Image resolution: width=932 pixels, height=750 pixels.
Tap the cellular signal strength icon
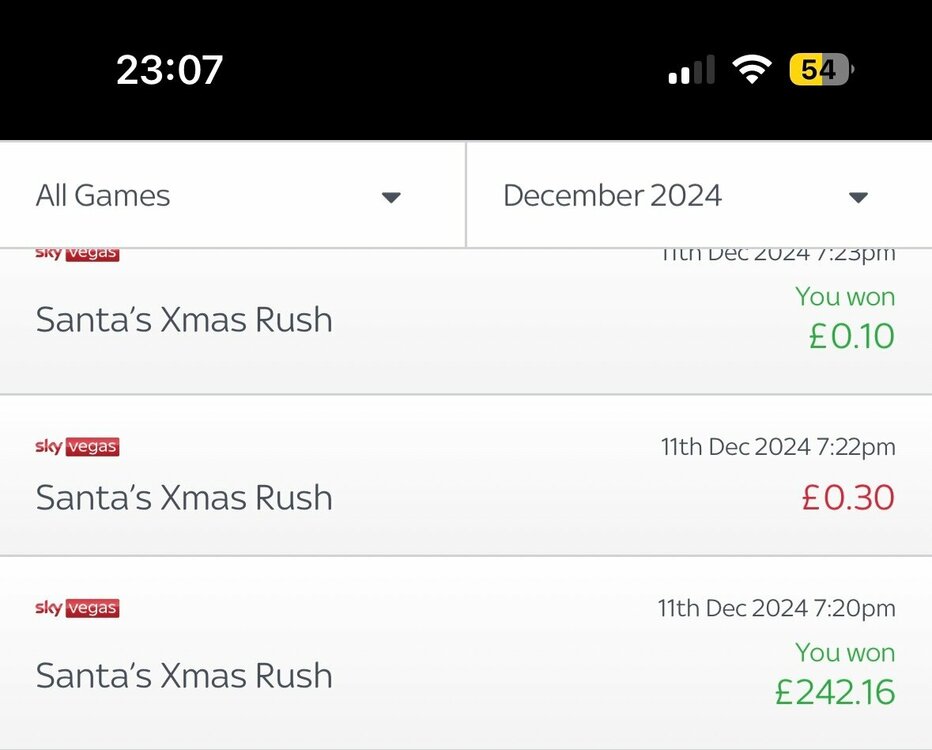pos(691,70)
